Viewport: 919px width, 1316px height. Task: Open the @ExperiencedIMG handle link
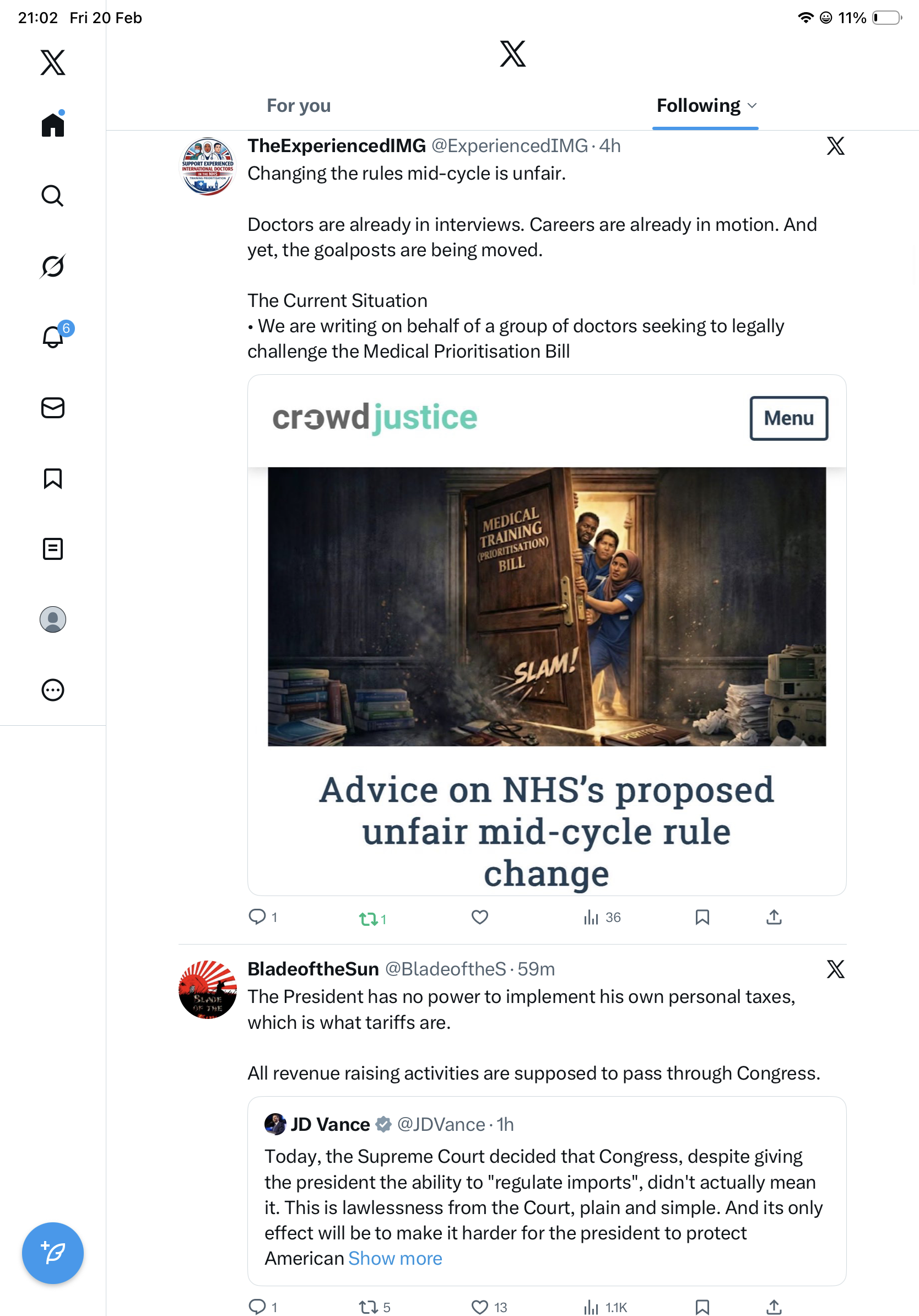(x=509, y=146)
